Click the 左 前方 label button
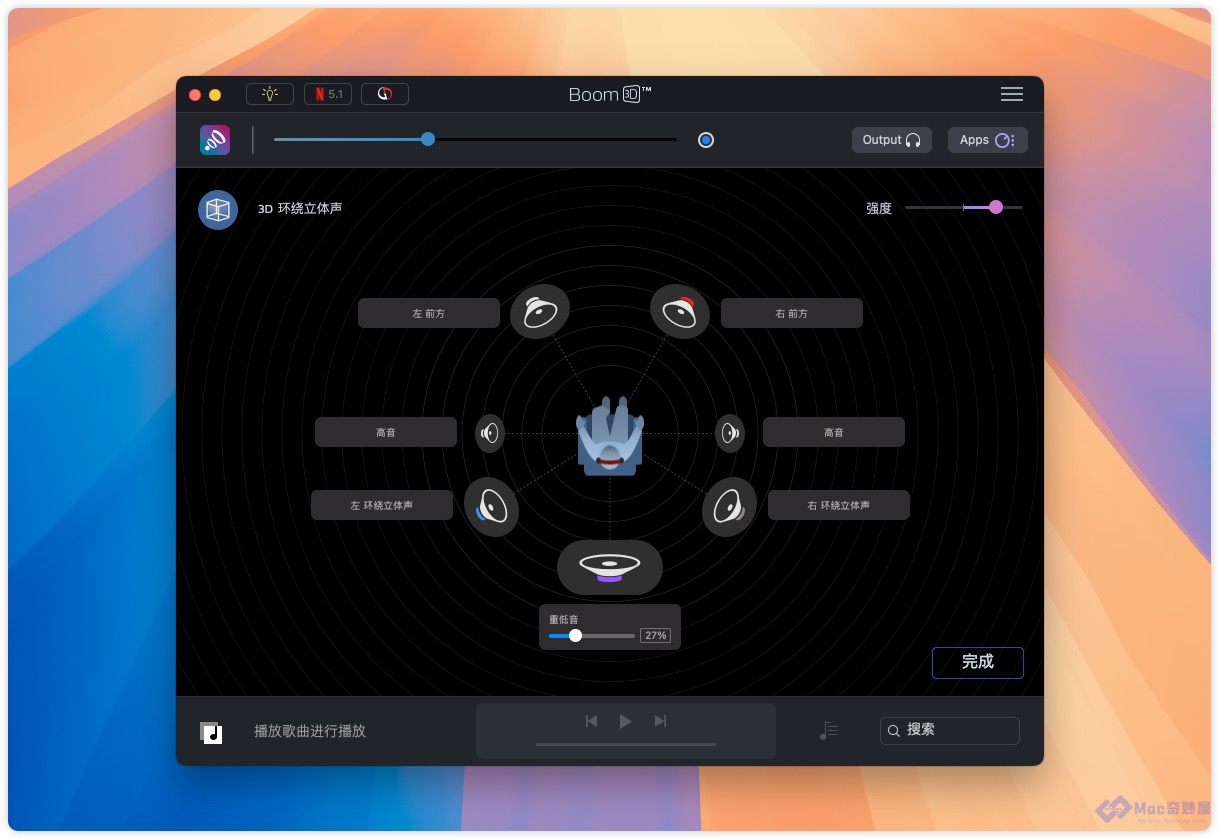The image size is (1219, 839). [429, 313]
